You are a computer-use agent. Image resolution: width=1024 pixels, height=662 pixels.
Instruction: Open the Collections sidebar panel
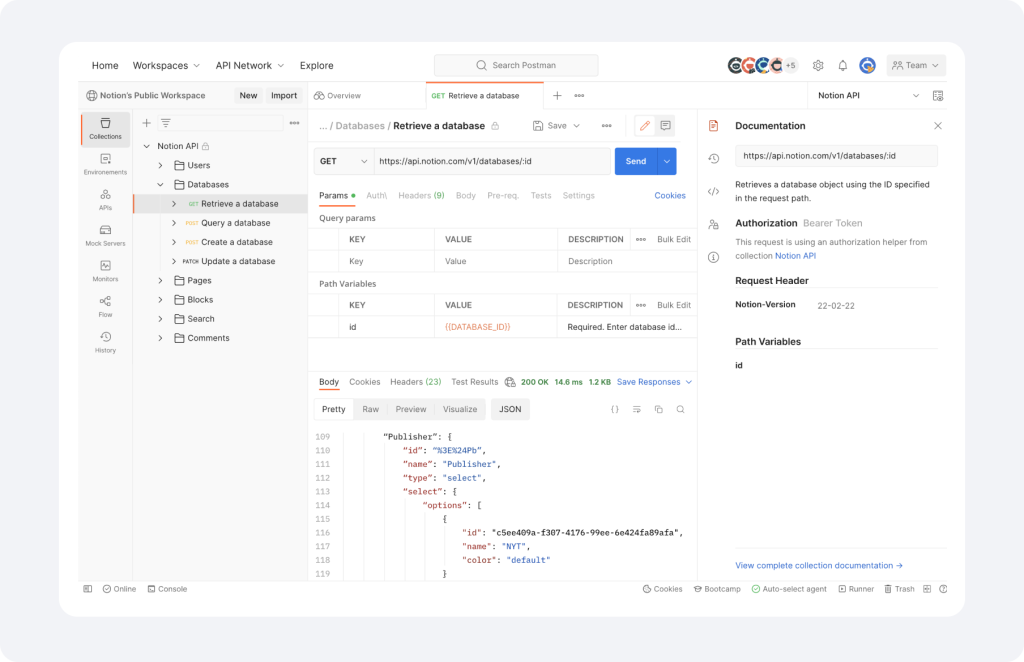(105, 129)
